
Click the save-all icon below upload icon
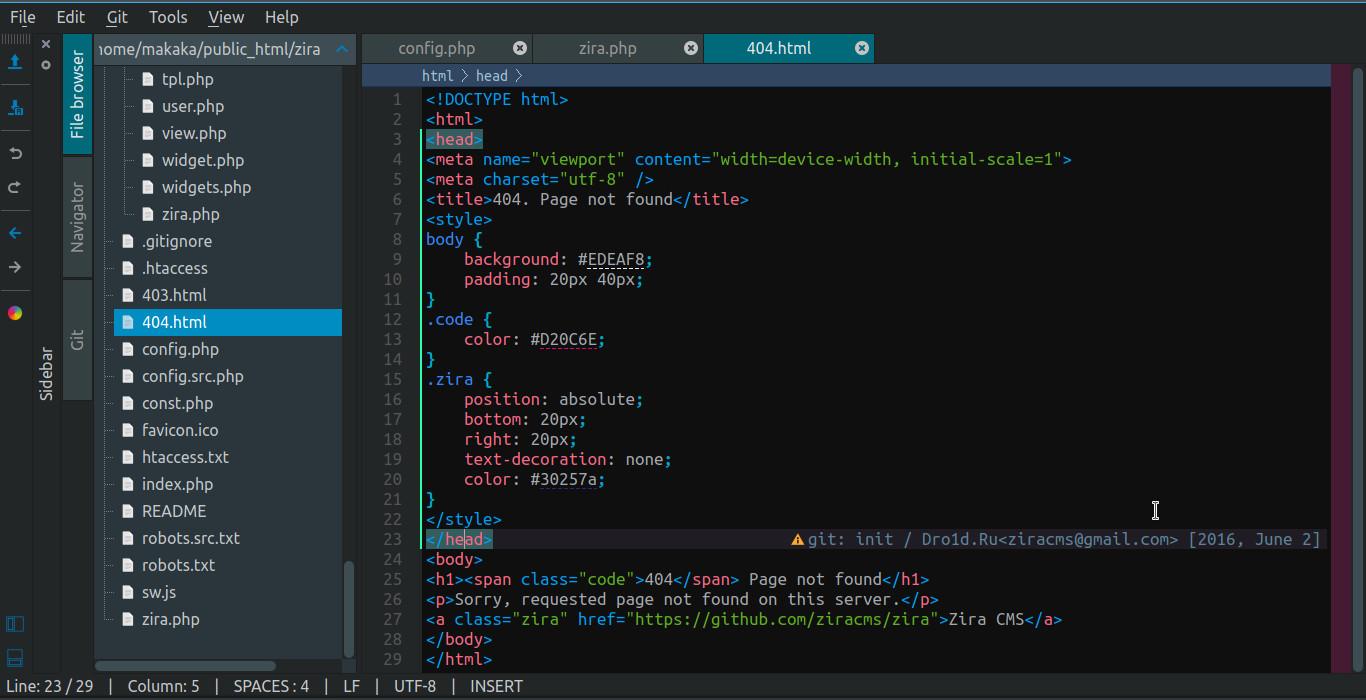pyautogui.click(x=15, y=107)
